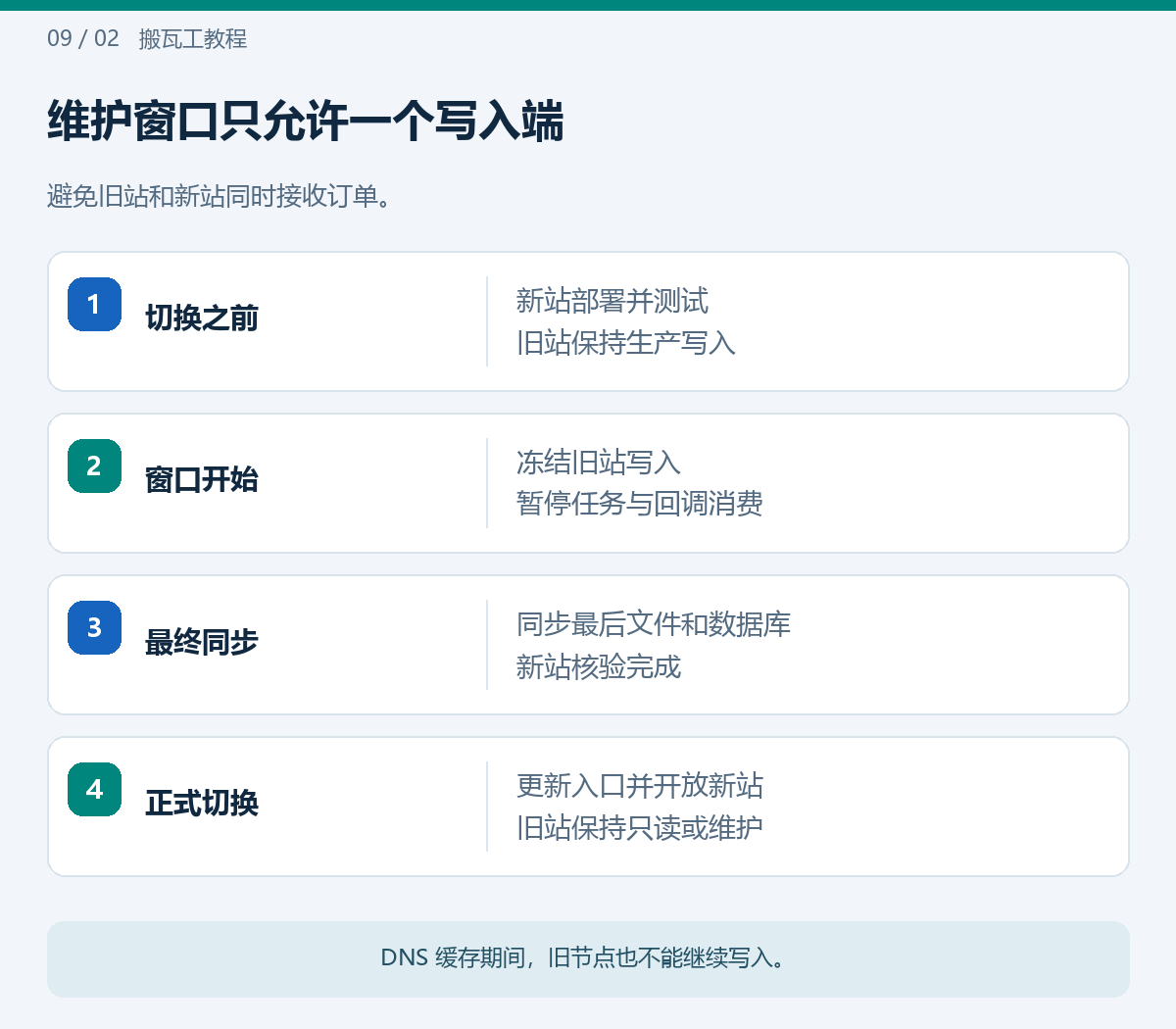The width and height of the screenshot is (1176, 1029).
Task: Click the header label 搬瓦工教程
Action: point(193,39)
